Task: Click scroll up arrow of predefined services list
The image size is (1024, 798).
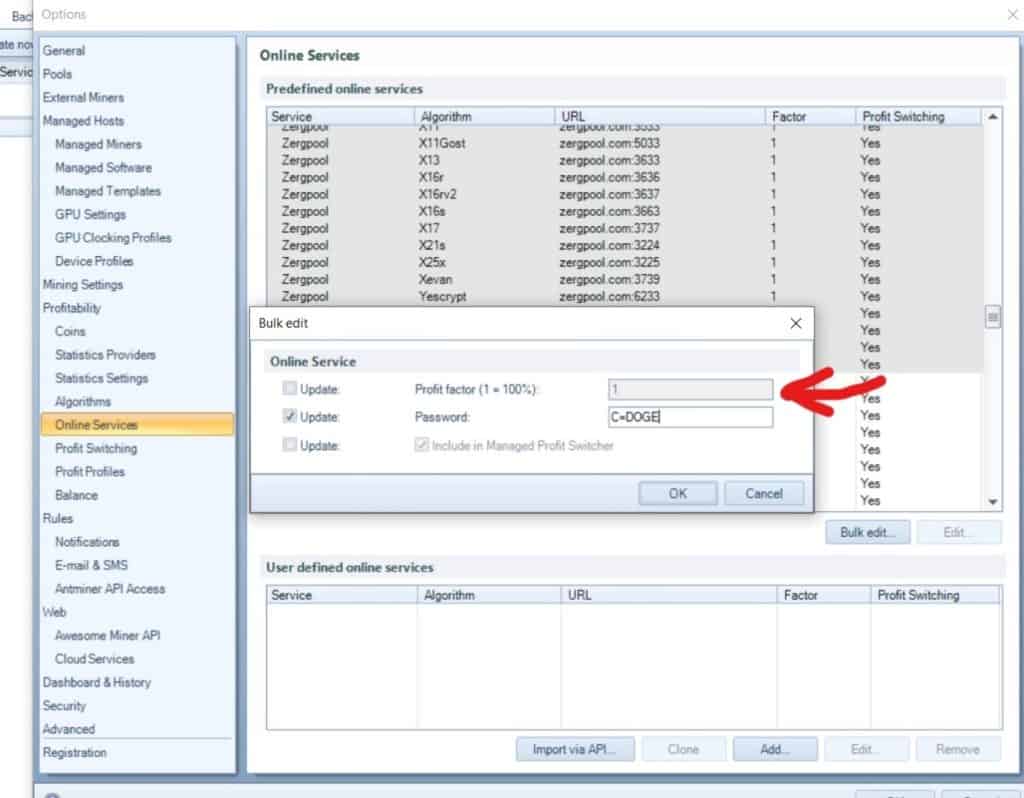Action: tap(993, 117)
